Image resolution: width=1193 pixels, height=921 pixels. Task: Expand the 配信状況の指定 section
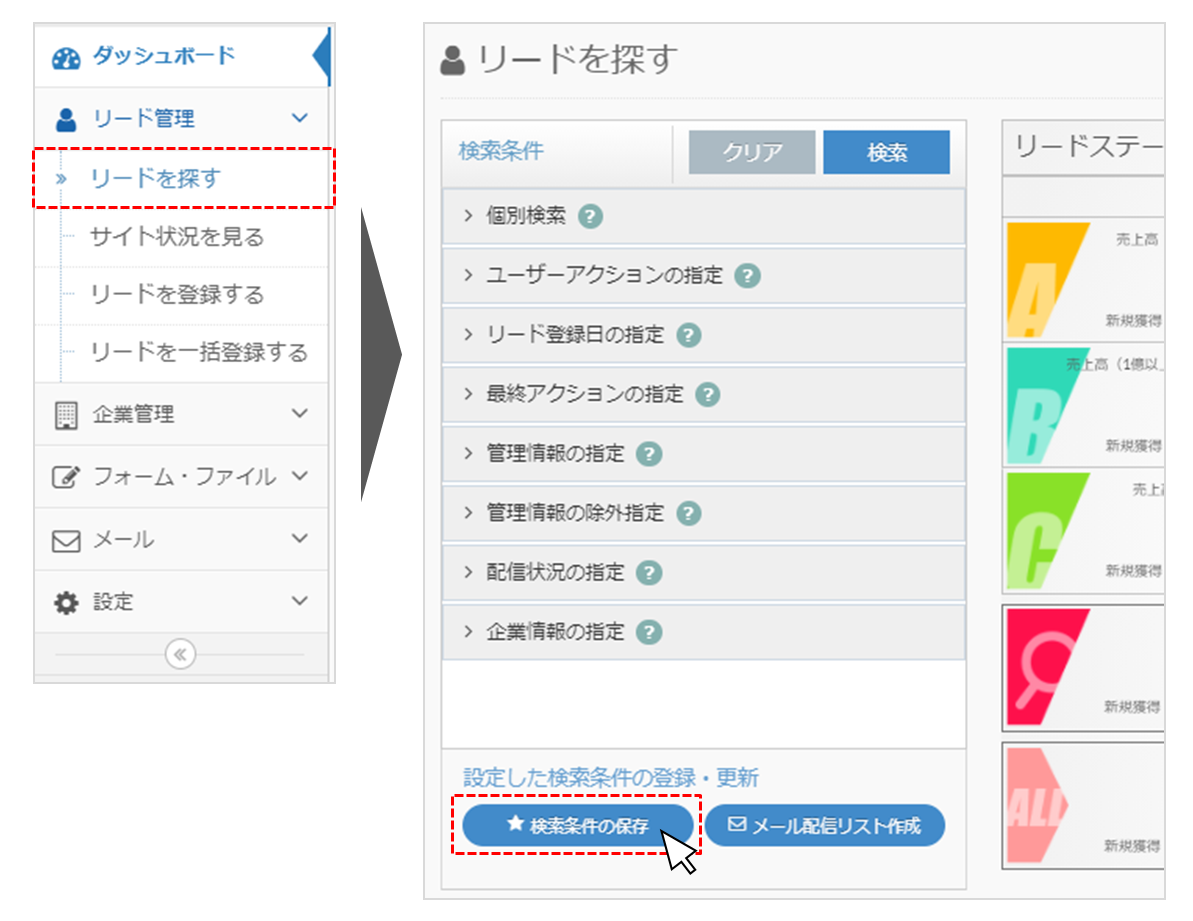coord(703,573)
